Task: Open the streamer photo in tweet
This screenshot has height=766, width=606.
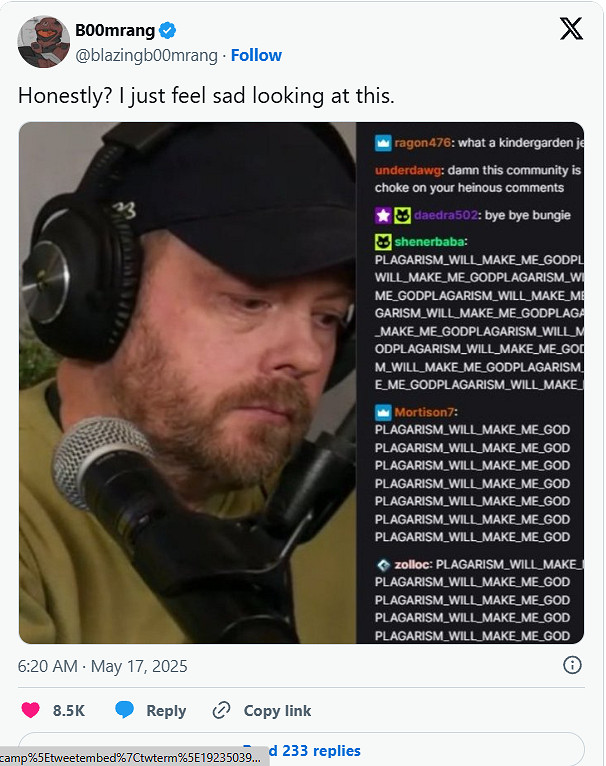Action: [x=188, y=383]
